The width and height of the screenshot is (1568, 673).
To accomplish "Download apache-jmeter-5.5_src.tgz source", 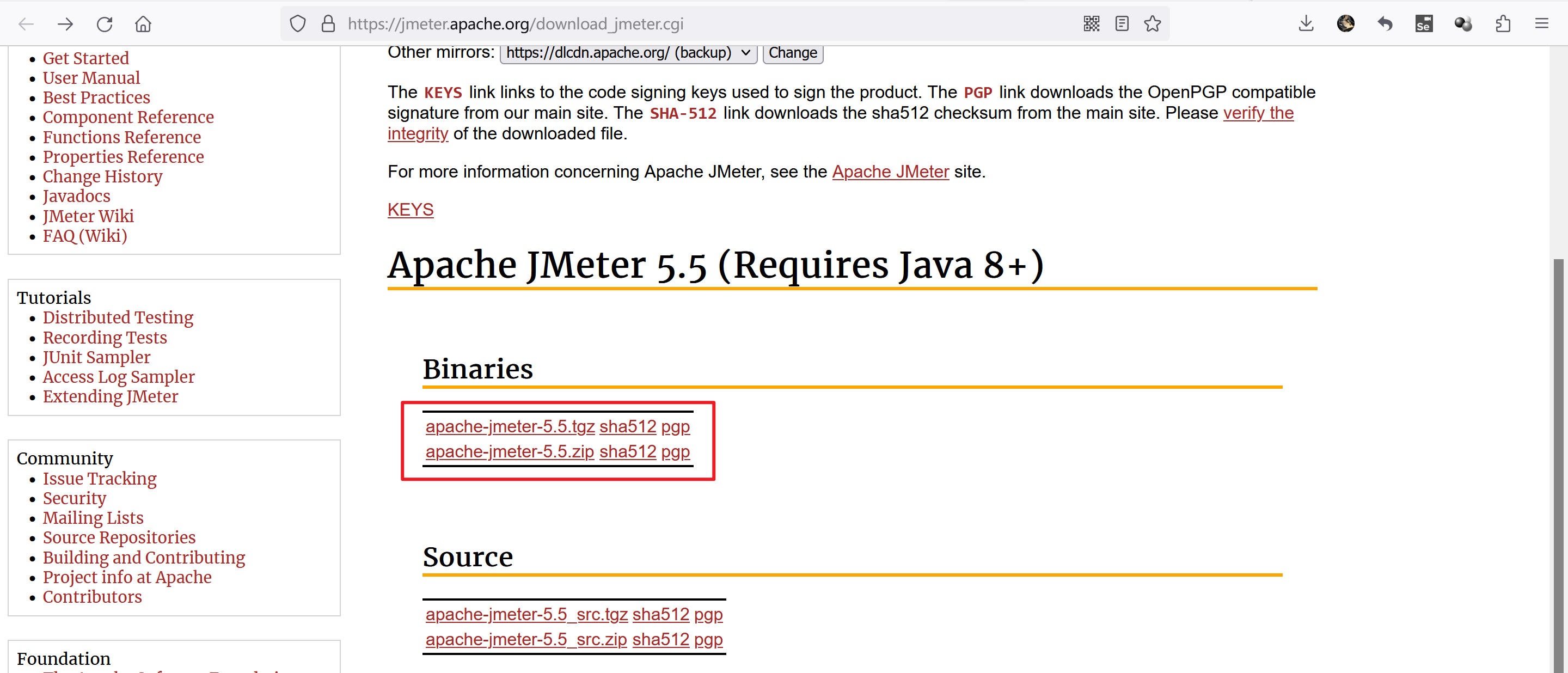I will 526,615.
